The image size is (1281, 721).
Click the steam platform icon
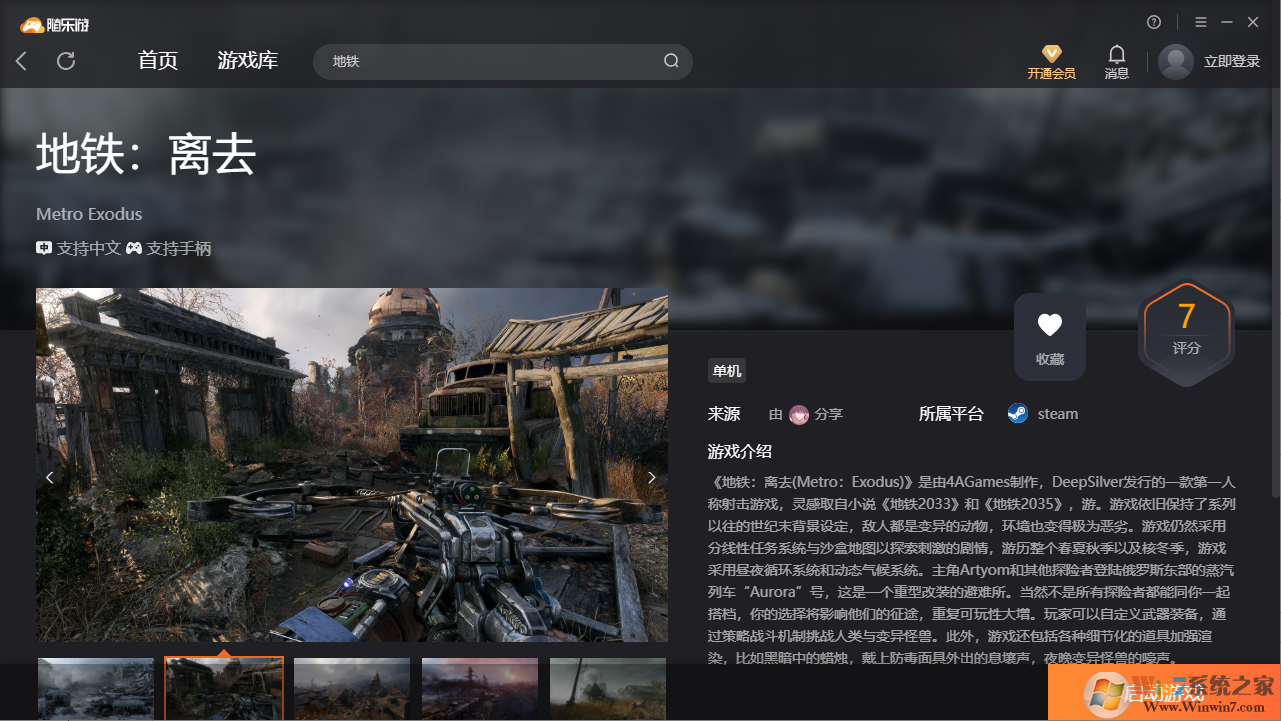pos(1017,413)
